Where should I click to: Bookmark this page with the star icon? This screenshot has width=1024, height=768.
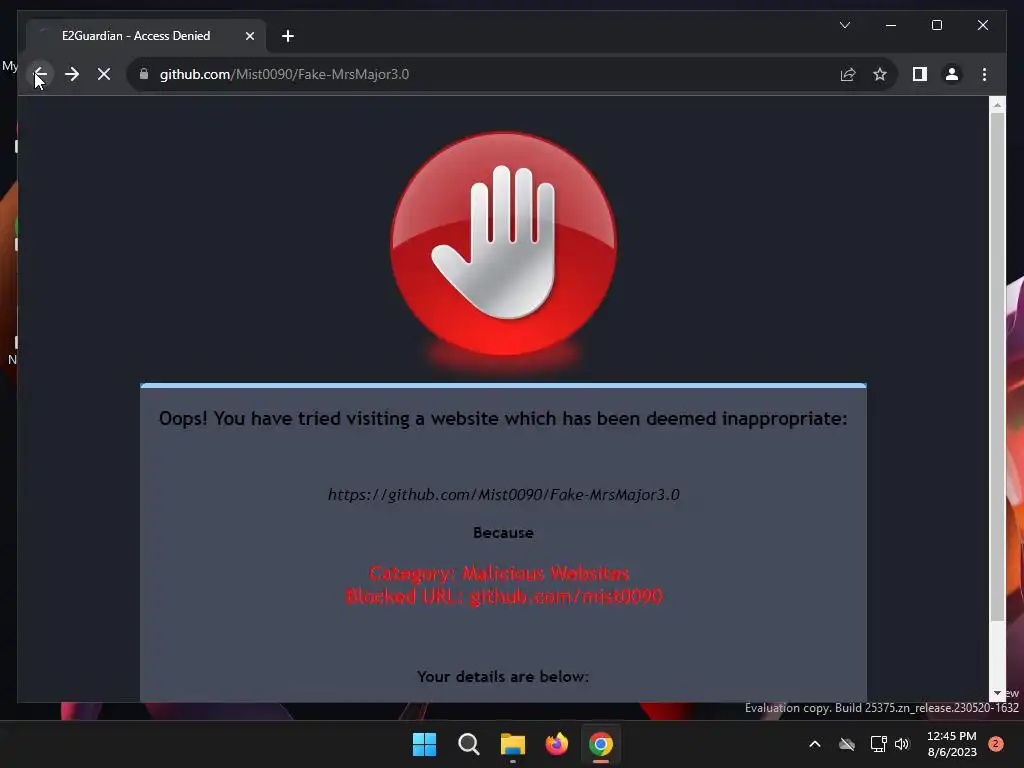880,74
